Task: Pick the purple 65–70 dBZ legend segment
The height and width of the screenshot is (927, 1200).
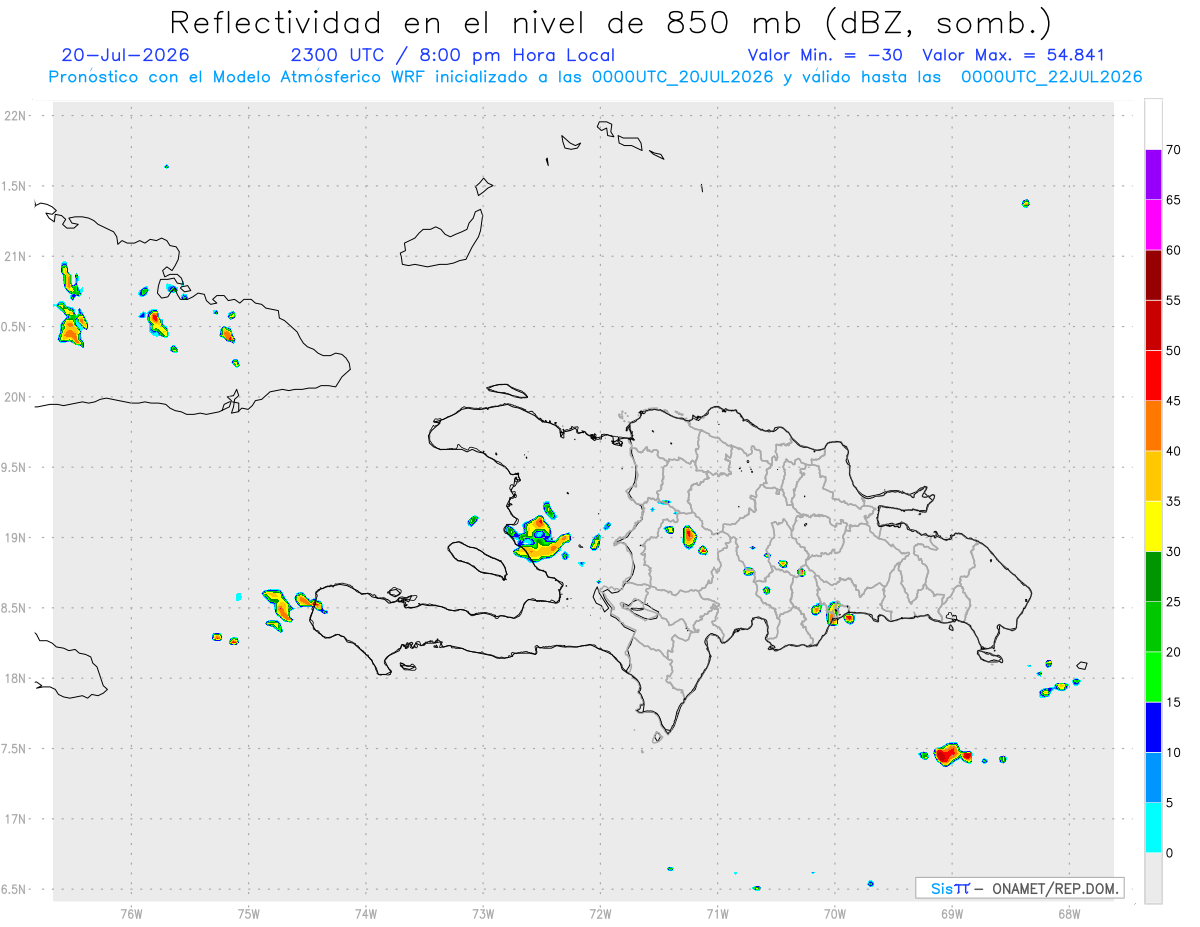Action: click(1153, 175)
